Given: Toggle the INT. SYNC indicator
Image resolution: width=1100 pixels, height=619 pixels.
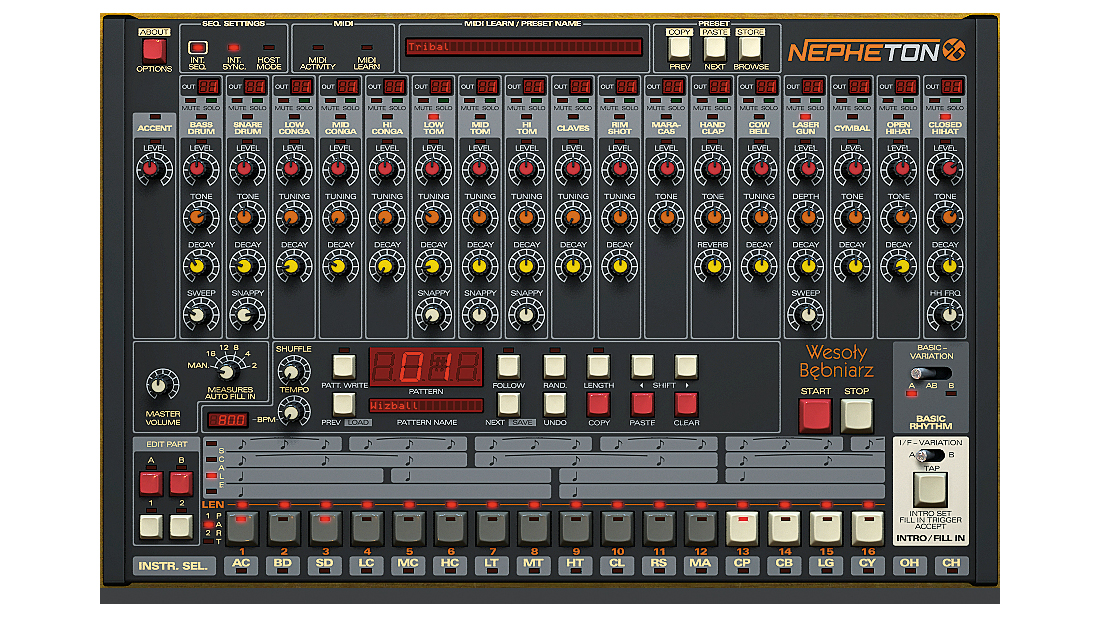Looking at the screenshot, I should 234,48.
